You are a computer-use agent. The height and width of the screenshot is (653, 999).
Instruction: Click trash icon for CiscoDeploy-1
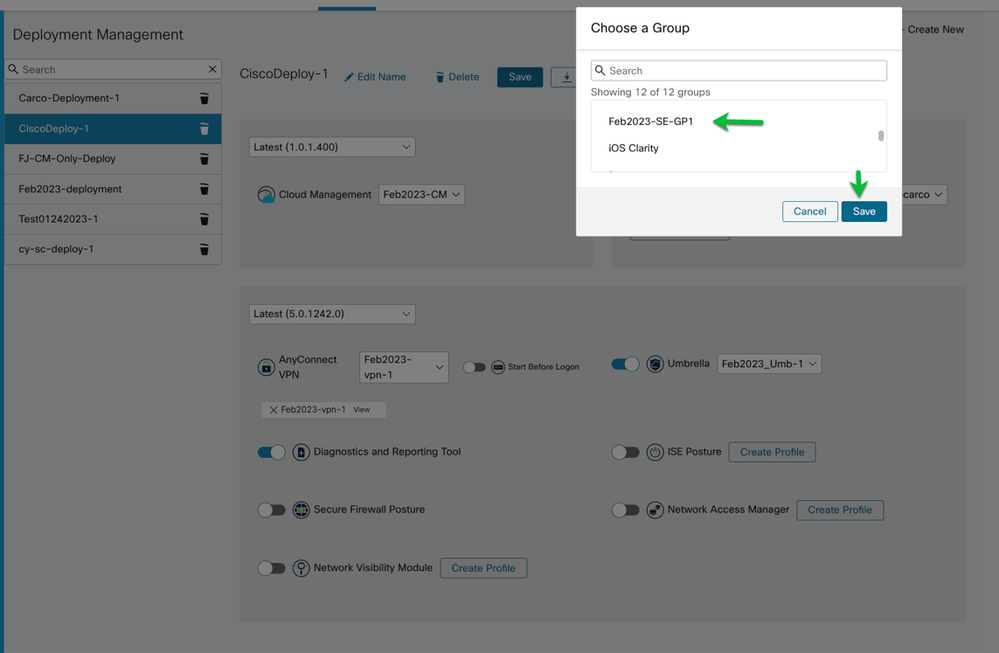[x=204, y=129]
